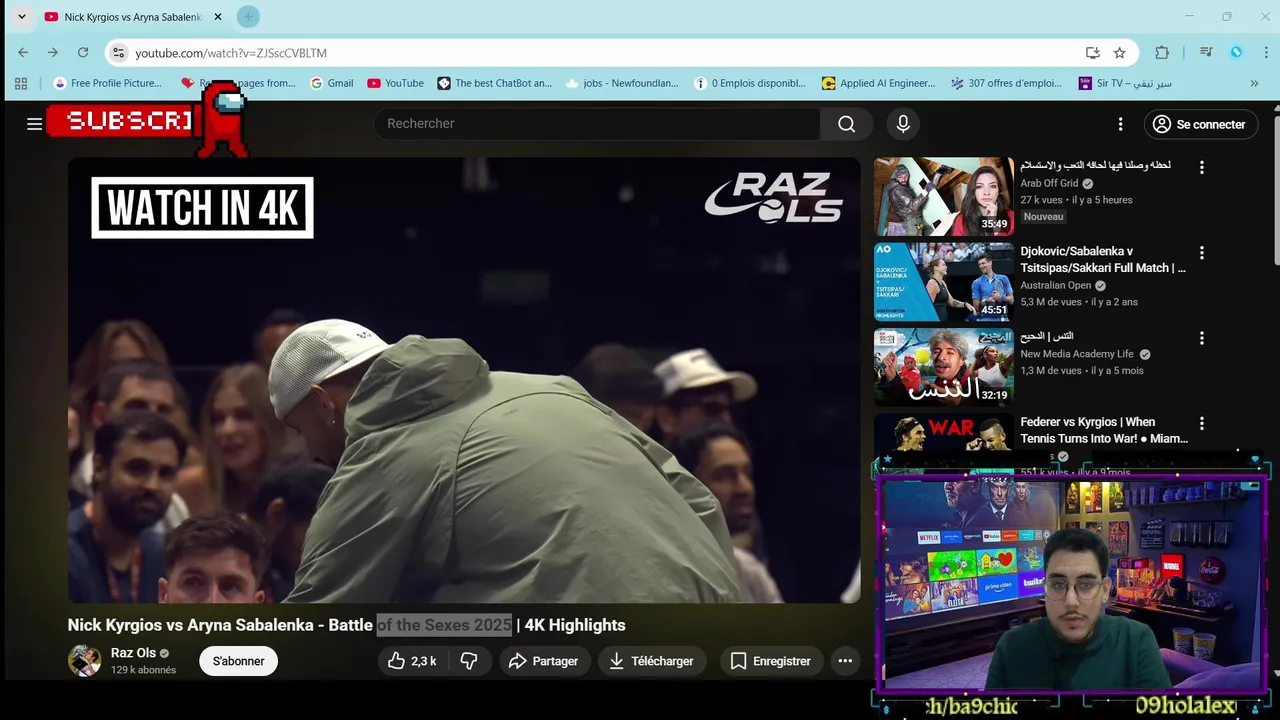This screenshot has width=1280, height=720.
Task: Open the YouTube guide hamburger menu
Action: coord(34,124)
